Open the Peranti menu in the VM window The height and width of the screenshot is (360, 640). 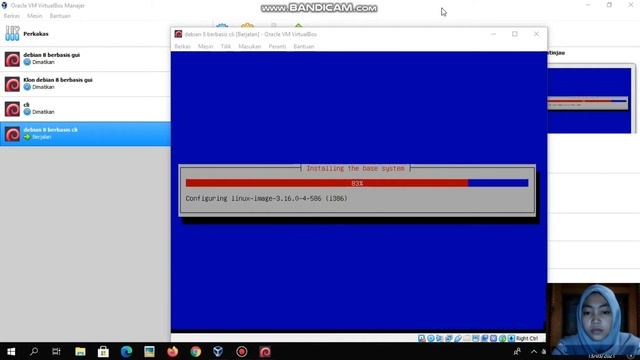(x=277, y=47)
